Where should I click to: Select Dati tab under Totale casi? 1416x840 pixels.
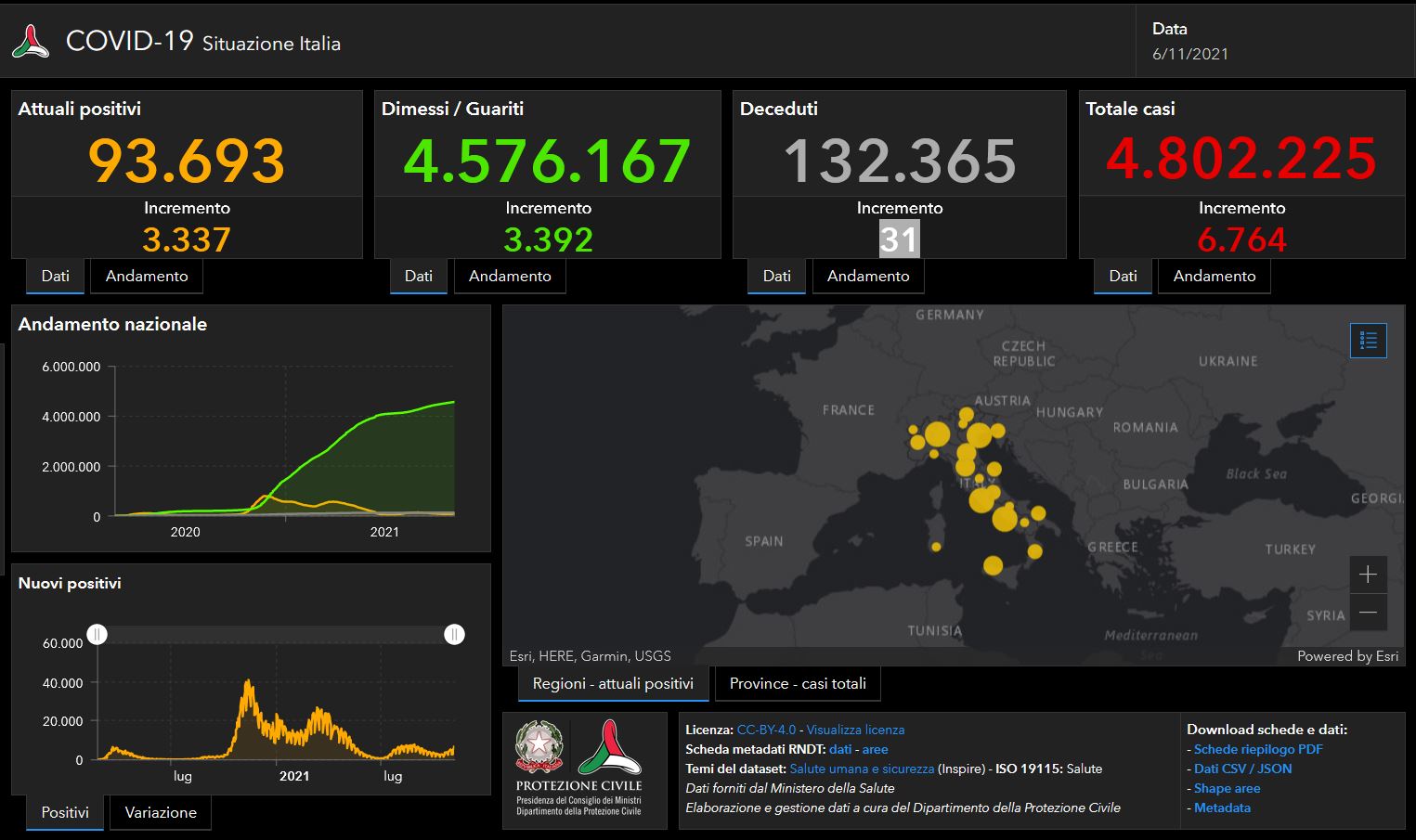tap(1123, 276)
